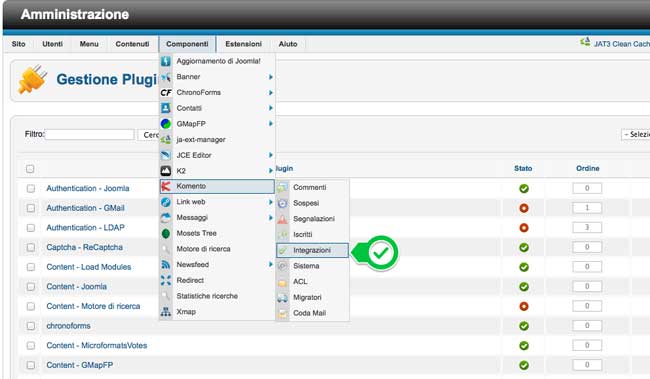
Task: Check the Authentication - GMail row checkbox
Action: (31, 208)
